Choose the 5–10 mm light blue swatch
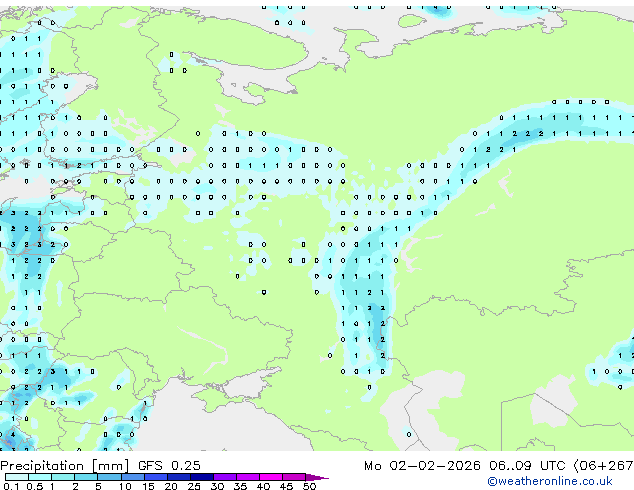Image resolution: width=634 pixels, height=490 pixels. pyautogui.click(x=109, y=477)
